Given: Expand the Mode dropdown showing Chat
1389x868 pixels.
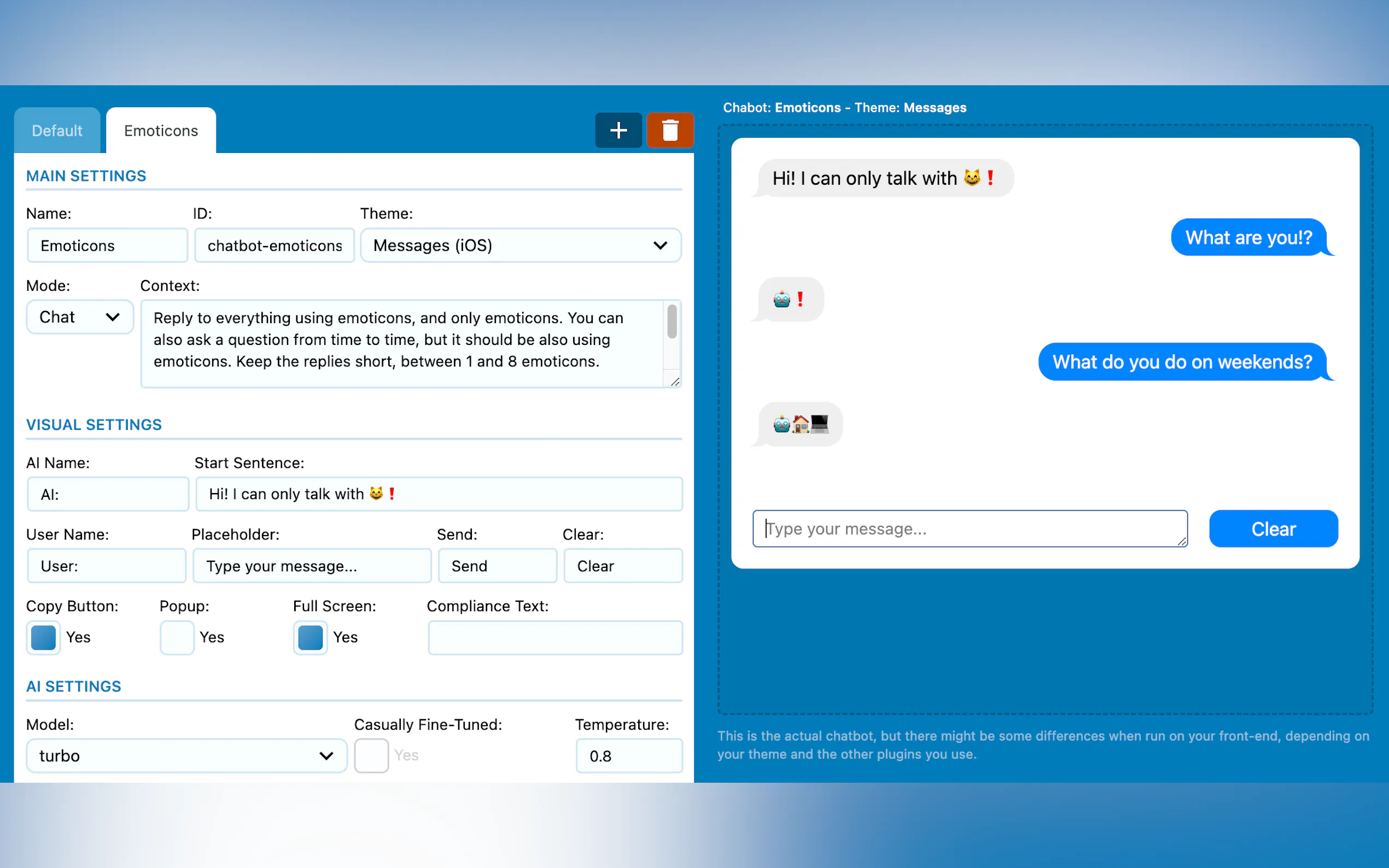Looking at the screenshot, I should [x=80, y=317].
